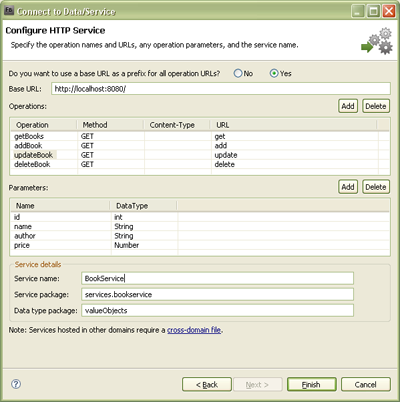
Task: Maximize the Connect to Data/Service dialog
Action: tap(373, 11)
